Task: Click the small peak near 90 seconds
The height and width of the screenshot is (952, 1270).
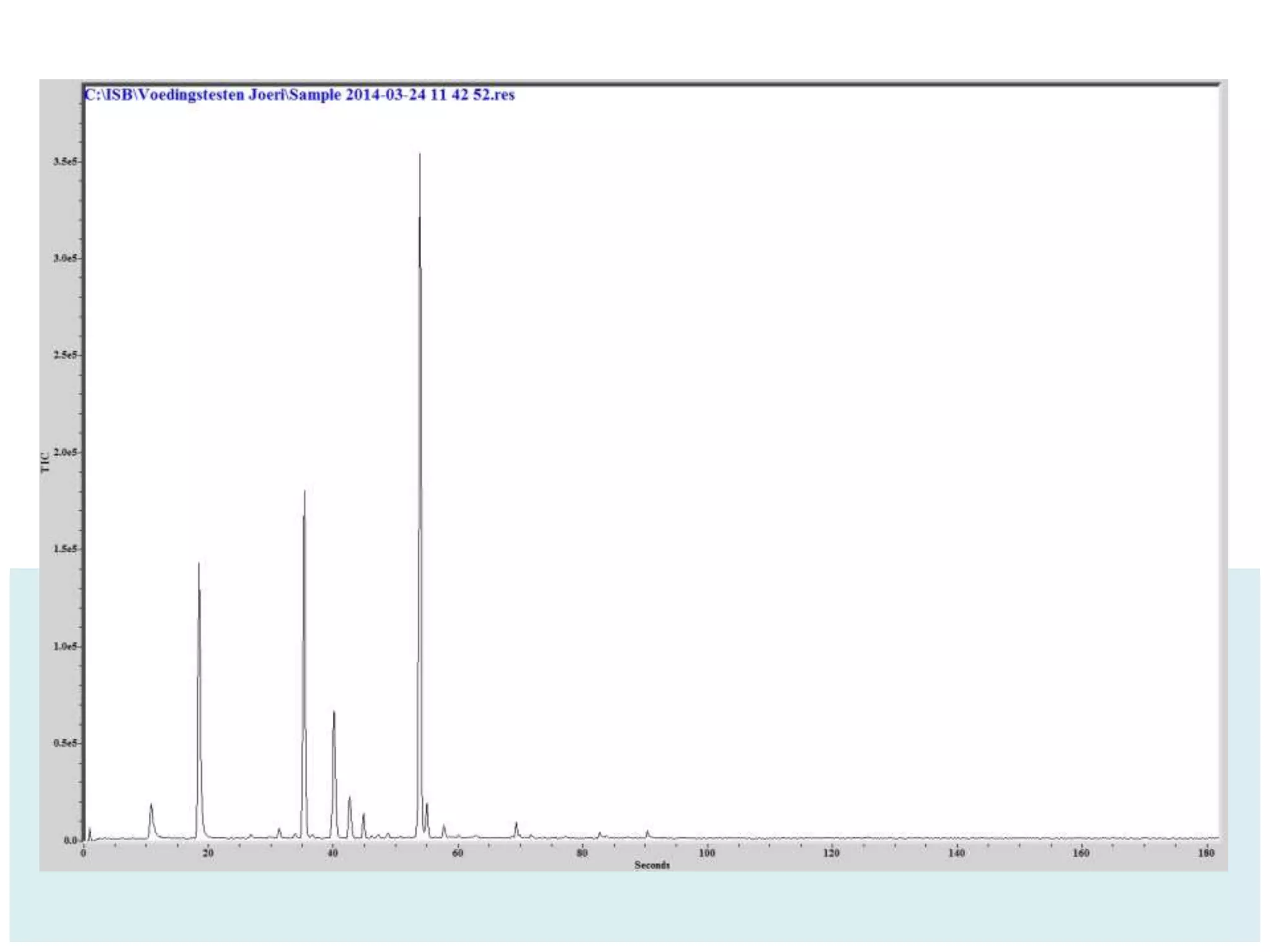Action: pos(647,832)
